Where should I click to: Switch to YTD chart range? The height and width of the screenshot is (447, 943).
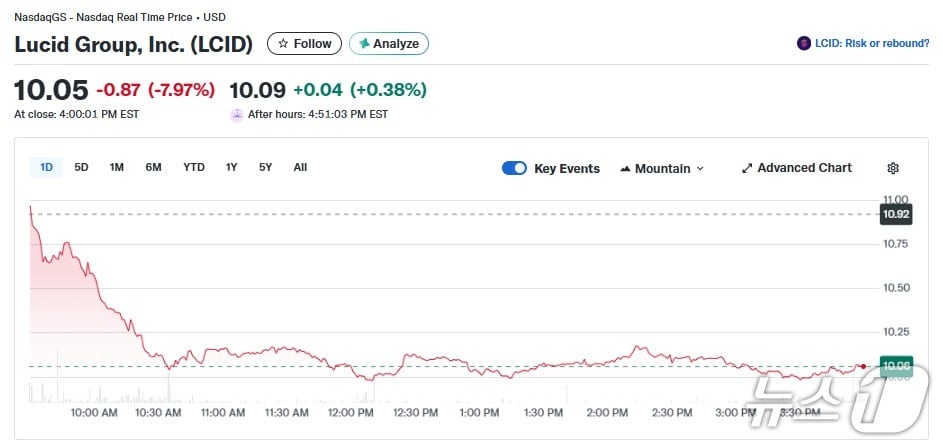(x=194, y=167)
